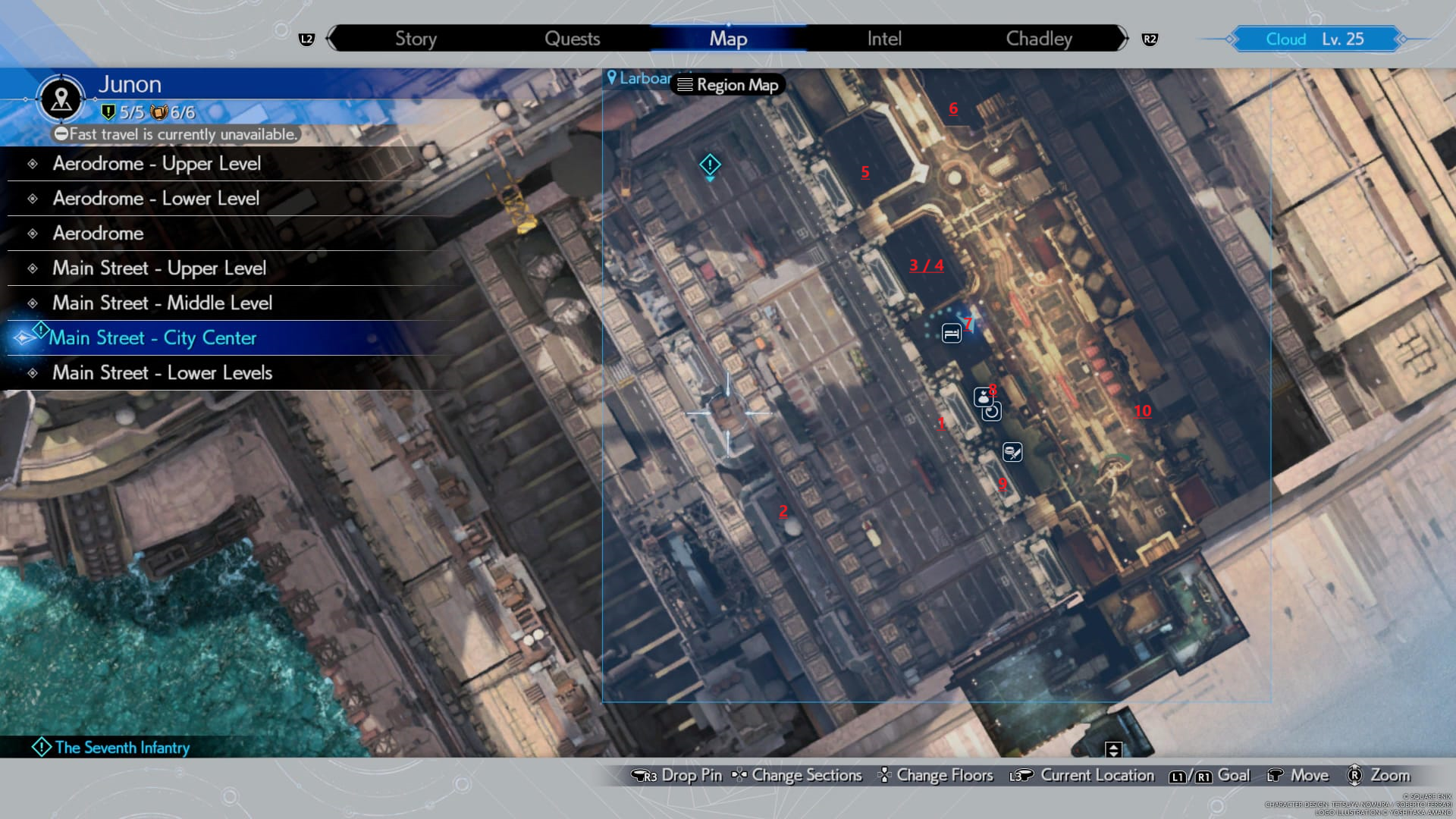
Task: Click the floor change up/down stepper
Action: 1113,749
